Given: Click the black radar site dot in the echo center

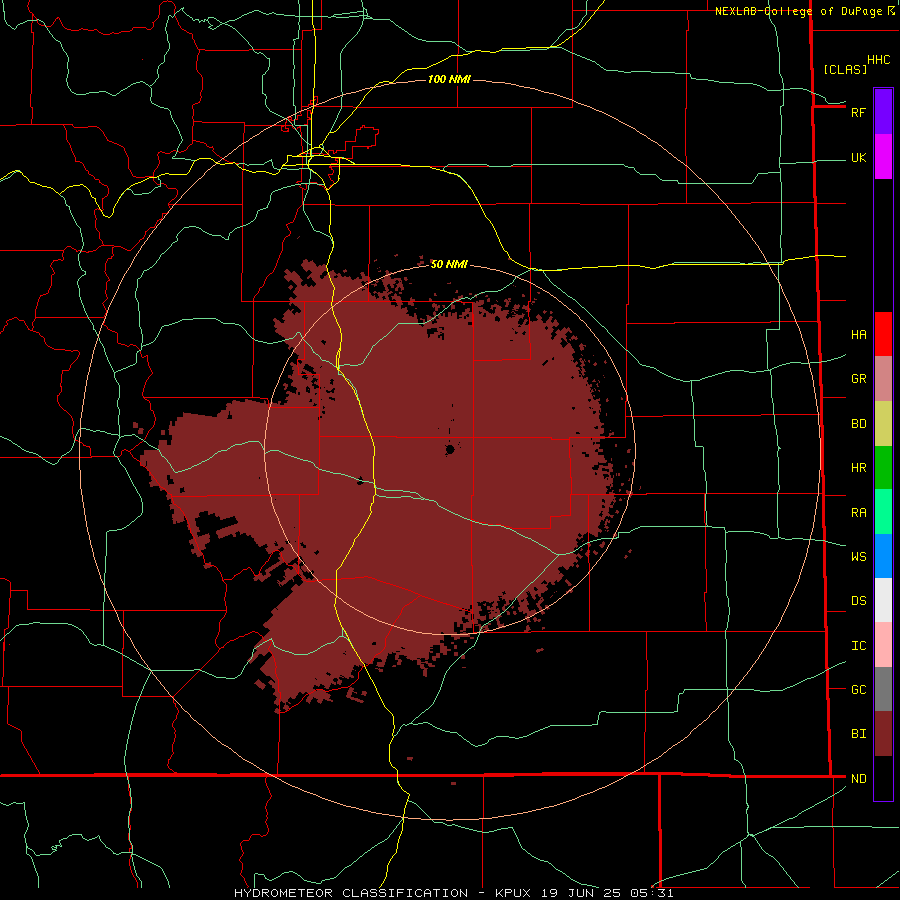Looking at the screenshot, I should [450, 449].
